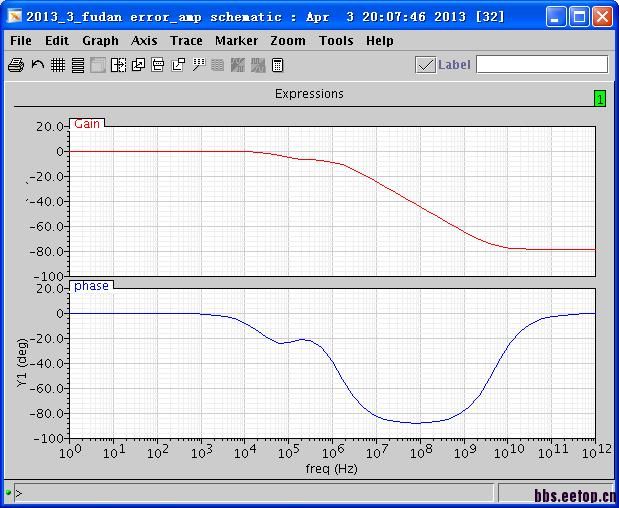This screenshot has height=508, width=619.
Task: Maximize the waveform window
Action: [580, 17]
